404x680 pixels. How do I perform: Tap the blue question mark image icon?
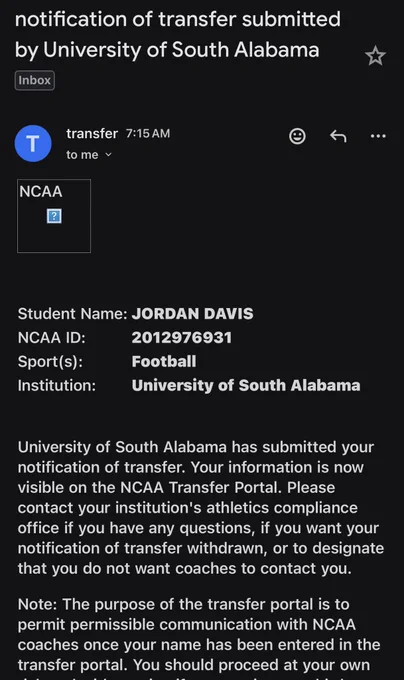click(54, 216)
